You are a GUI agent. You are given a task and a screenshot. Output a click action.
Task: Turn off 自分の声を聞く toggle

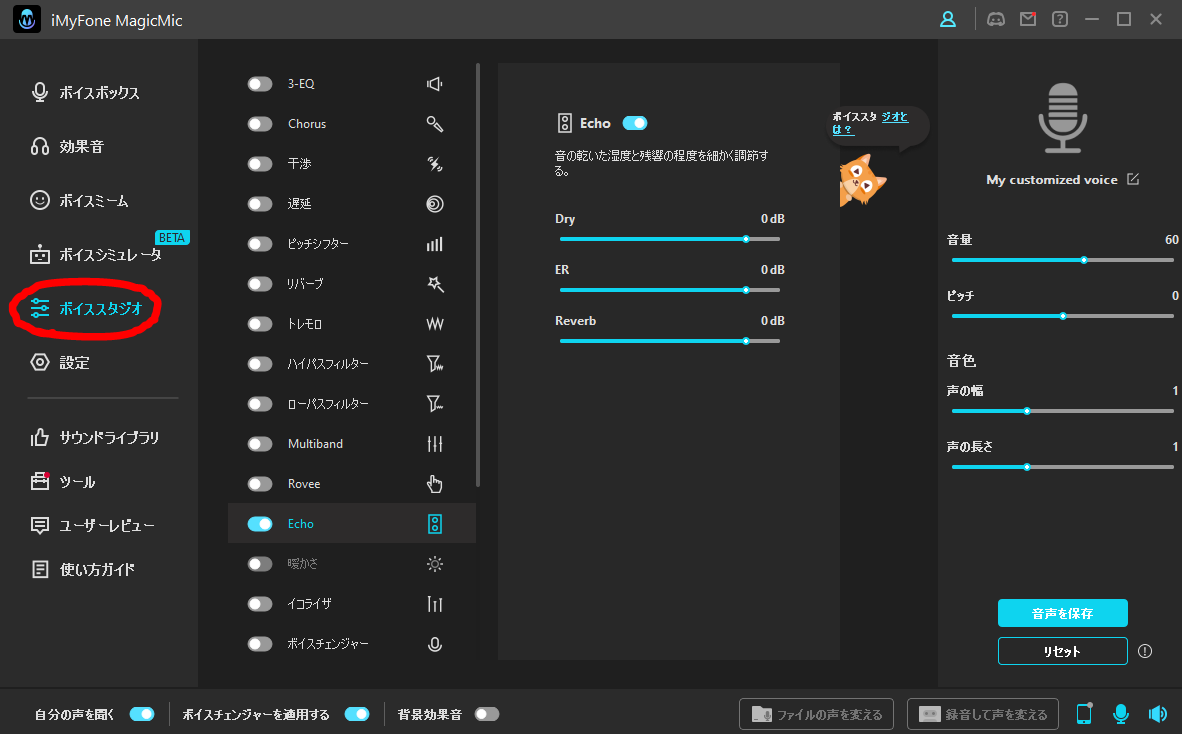tap(142, 714)
